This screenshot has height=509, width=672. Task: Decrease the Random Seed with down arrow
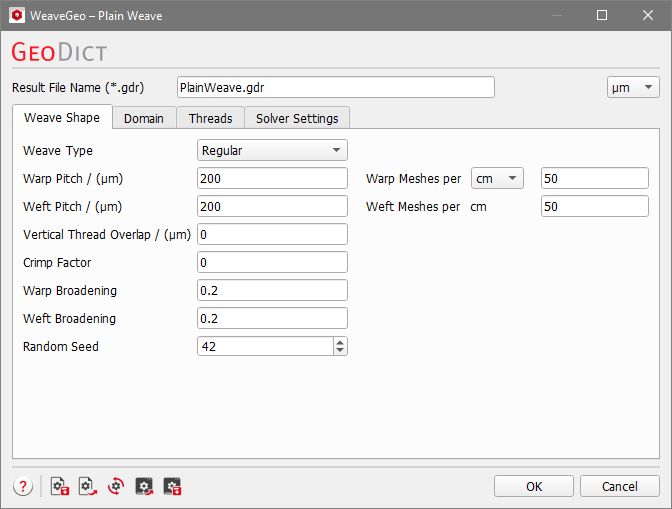point(340,350)
